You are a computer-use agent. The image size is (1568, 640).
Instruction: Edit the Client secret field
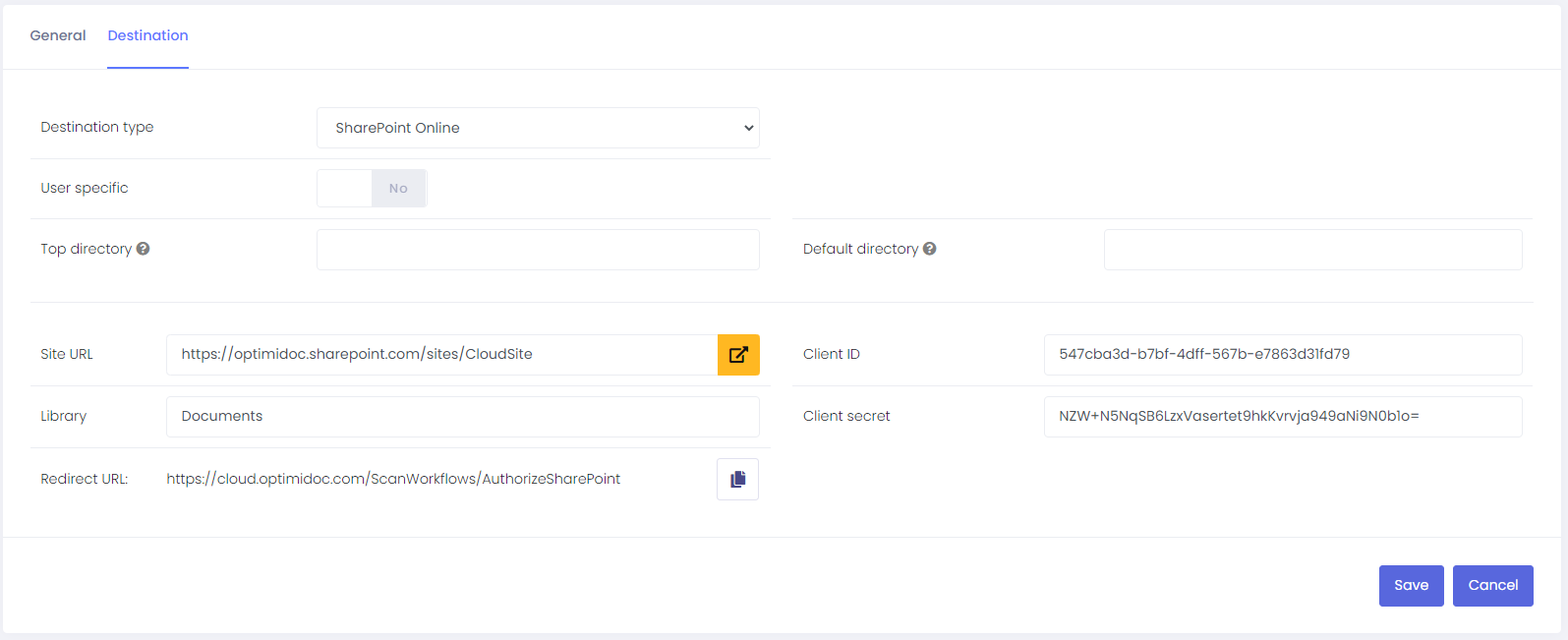(x=1283, y=417)
